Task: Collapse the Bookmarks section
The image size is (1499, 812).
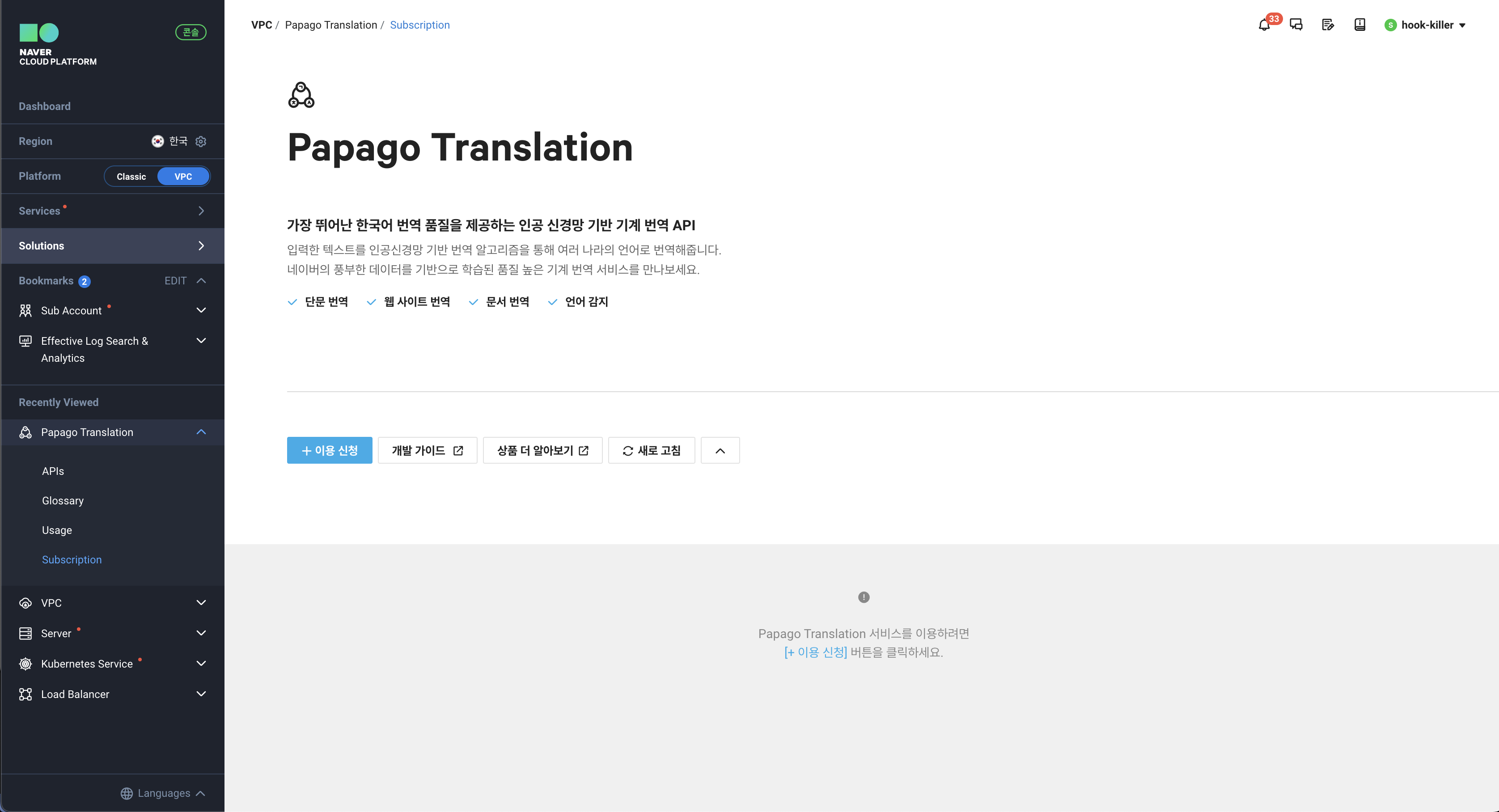Action: 201,281
